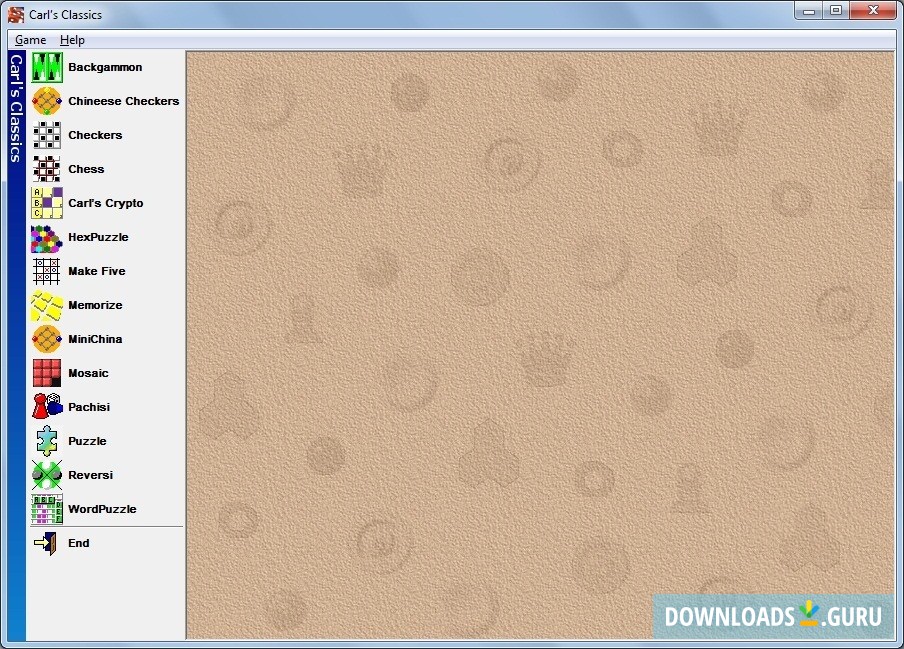Maximize the Carl's Classics window
Screen dimensions: 904x649
coord(836,10)
